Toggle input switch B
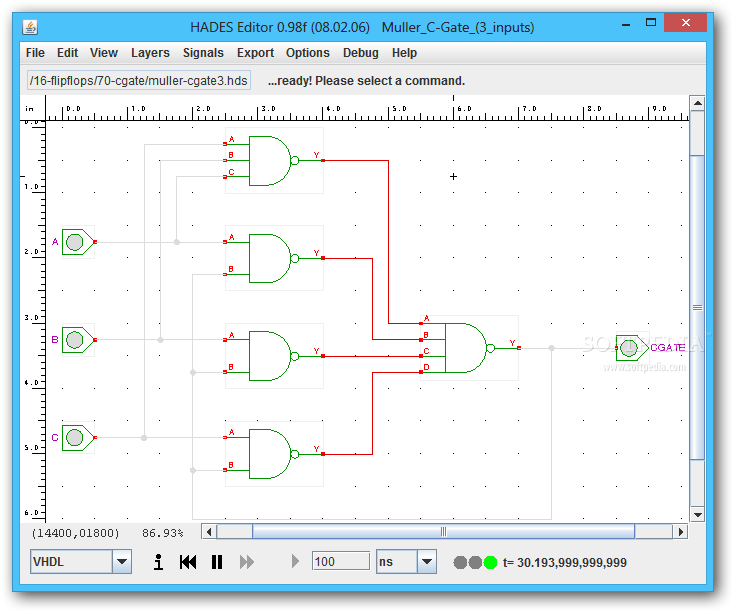 pos(75,340)
